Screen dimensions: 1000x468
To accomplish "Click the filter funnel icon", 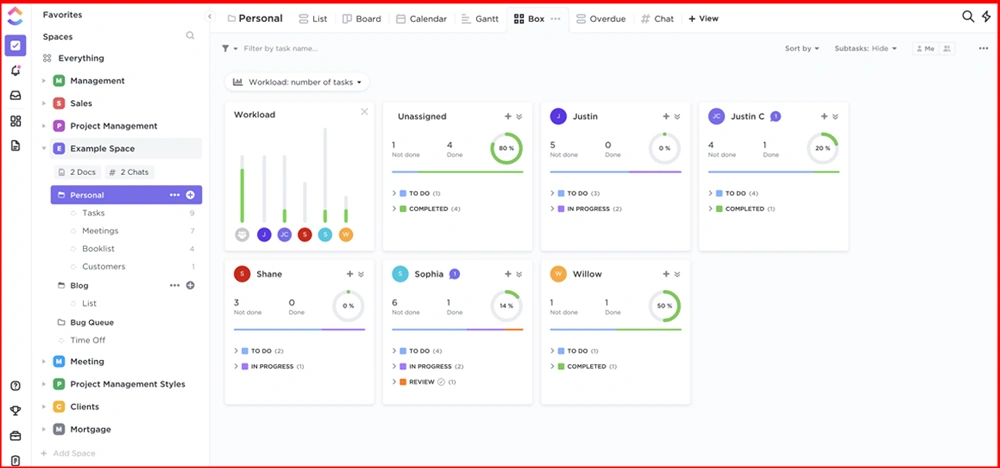I will [225, 48].
